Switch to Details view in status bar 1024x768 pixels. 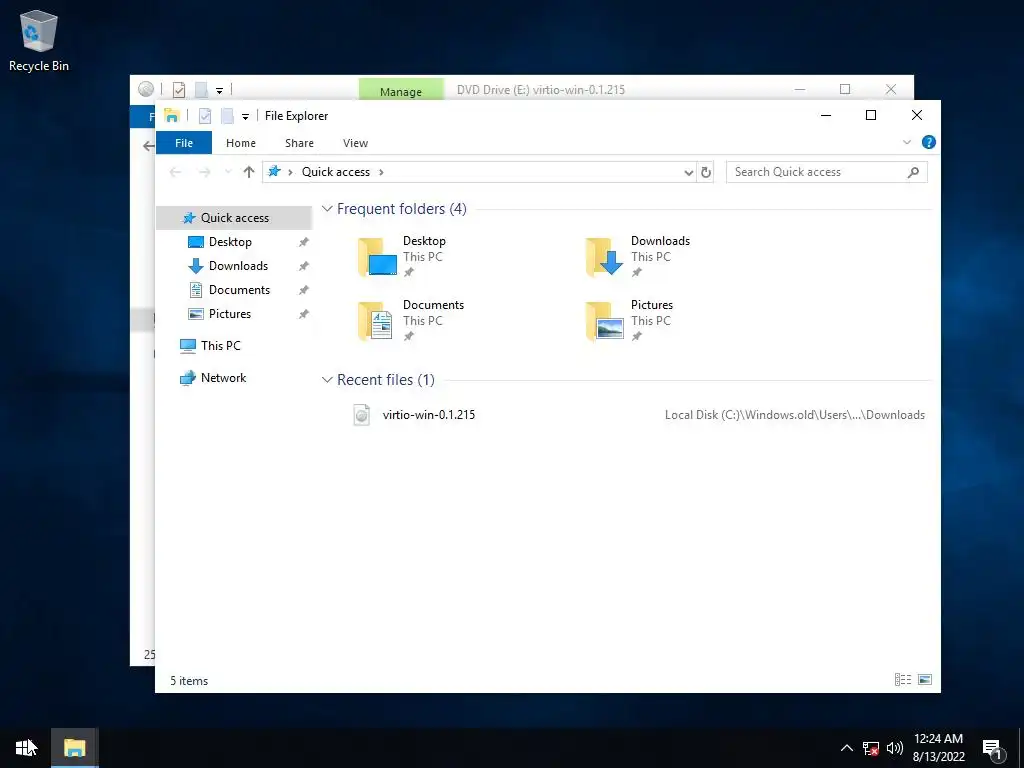[903, 680]
